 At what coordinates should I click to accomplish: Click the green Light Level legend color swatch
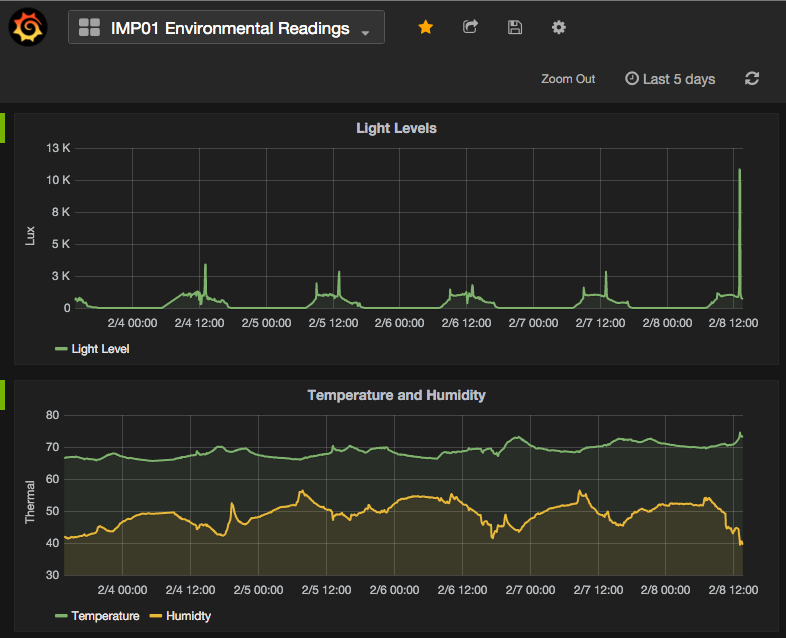pos(61,349)
